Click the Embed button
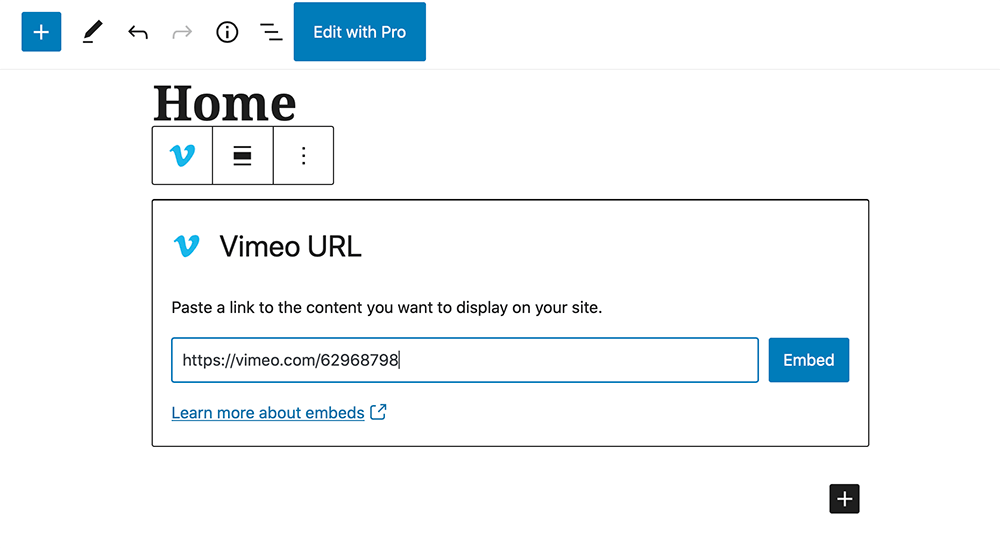This screenshot has height=548, width=1000. pos(809,360)
